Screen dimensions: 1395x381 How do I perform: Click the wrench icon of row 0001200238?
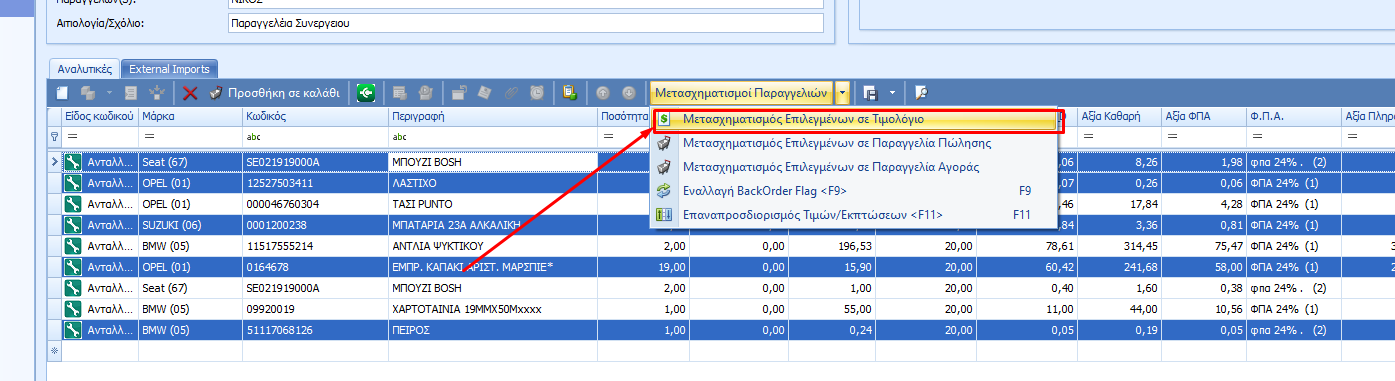pyautogui.click(x=72, y=225)
